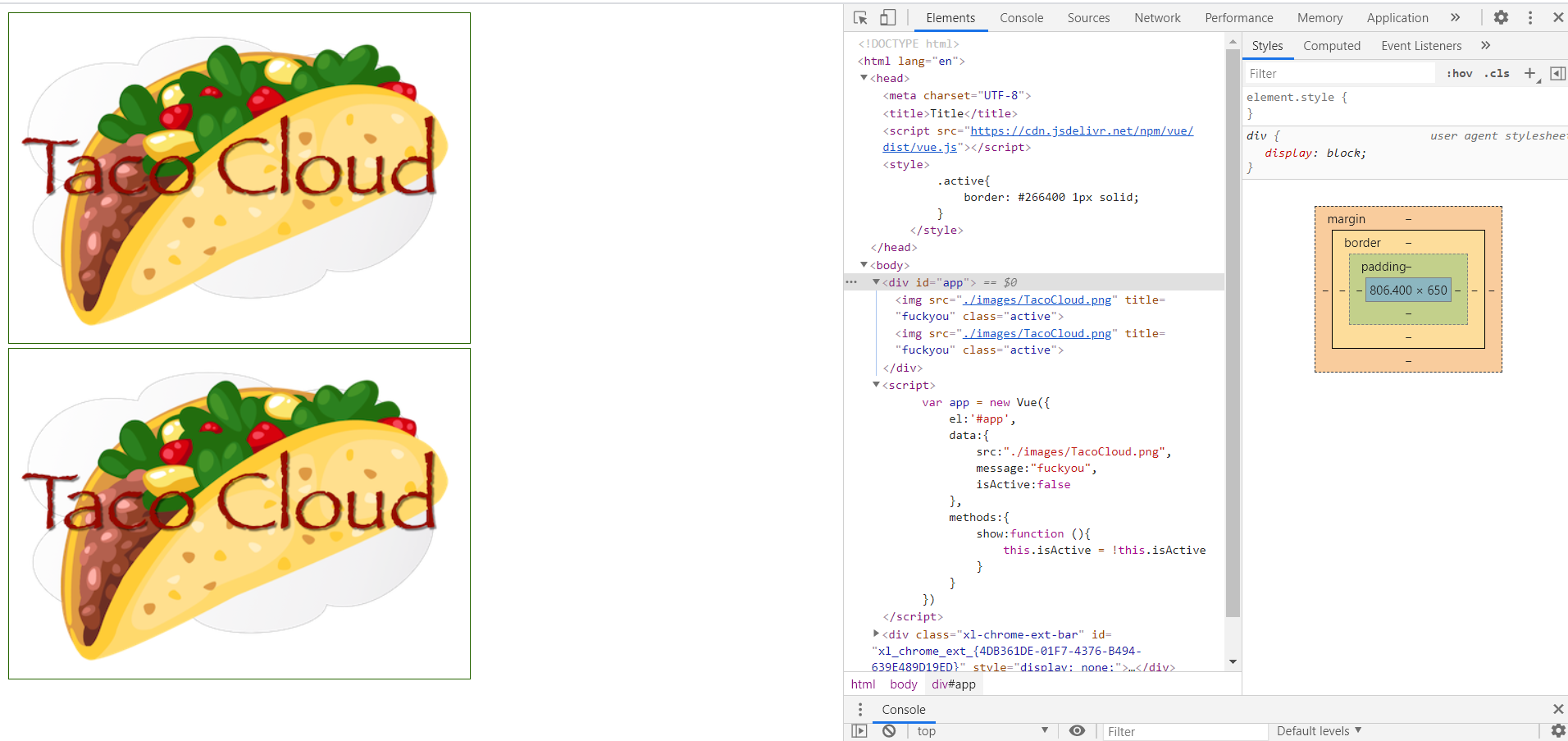Open second TacoCloud.png image source link

[1037, 333]
